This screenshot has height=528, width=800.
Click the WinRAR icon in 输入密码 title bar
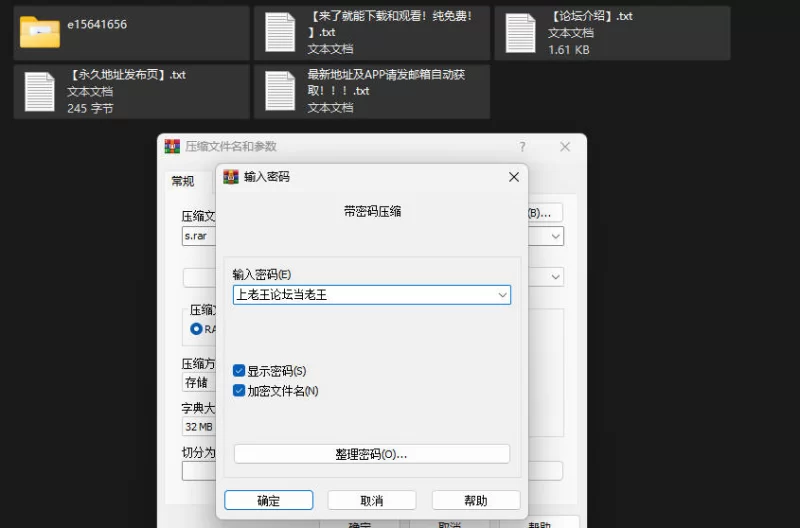(231, 177)
